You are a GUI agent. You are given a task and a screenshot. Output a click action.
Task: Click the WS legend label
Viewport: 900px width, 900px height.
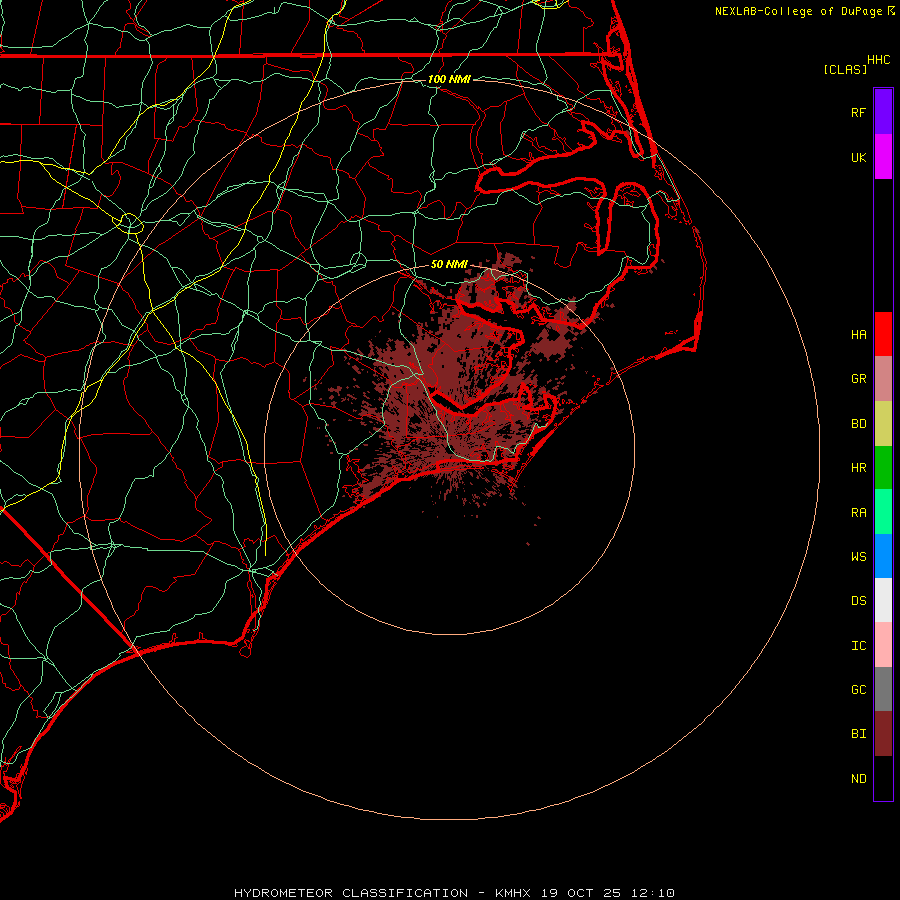pyautogui.click(x=858, y=557)
